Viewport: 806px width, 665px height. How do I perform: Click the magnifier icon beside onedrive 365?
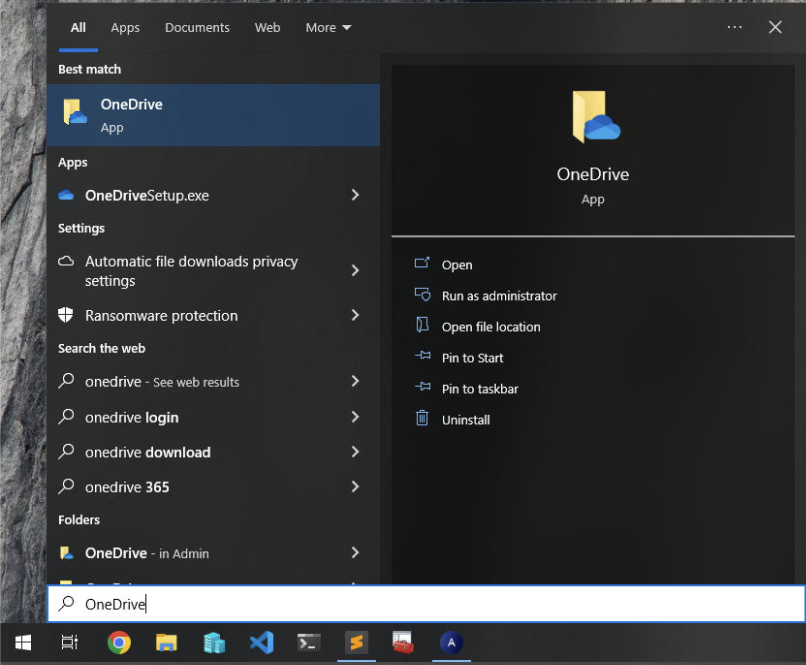[x=66, y=486]
